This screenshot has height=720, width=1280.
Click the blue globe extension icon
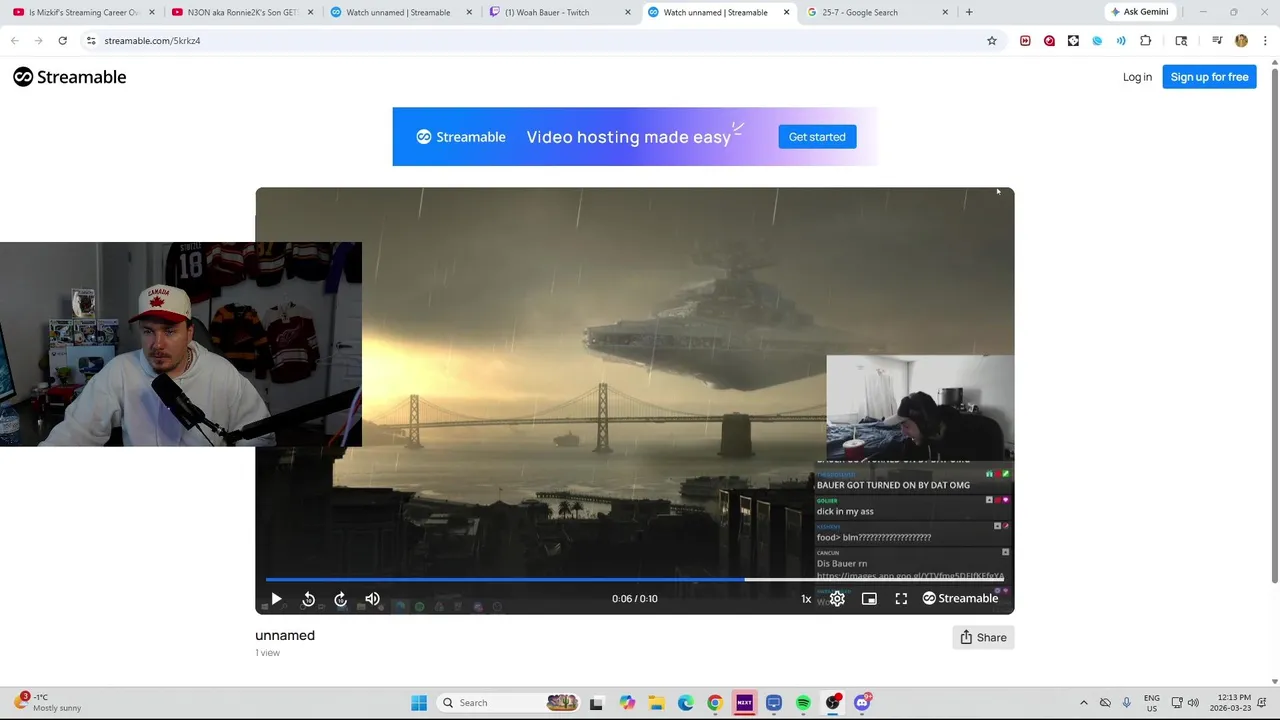click(1097, 41)
